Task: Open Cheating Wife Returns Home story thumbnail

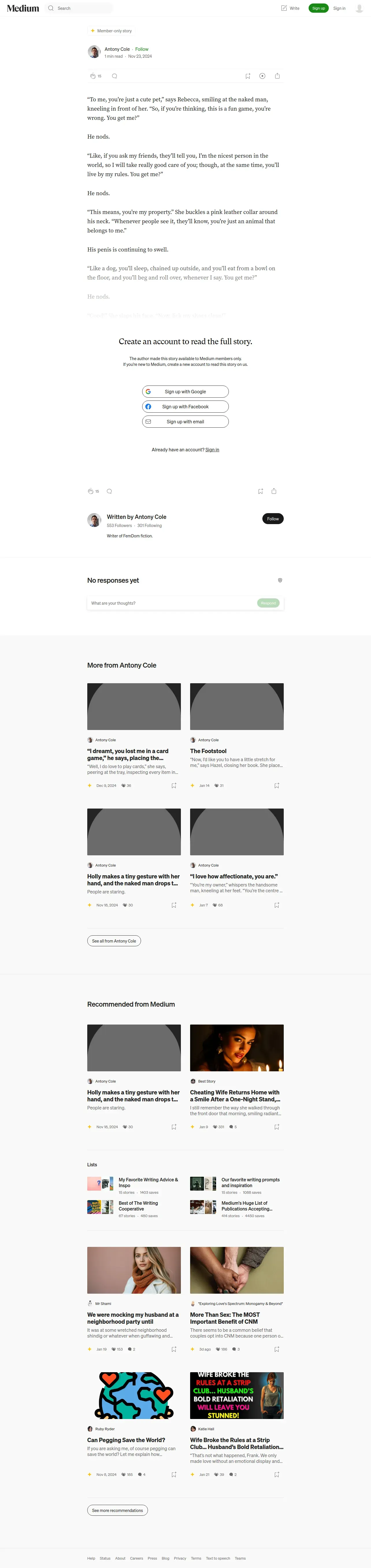Action: [237, 1048]
